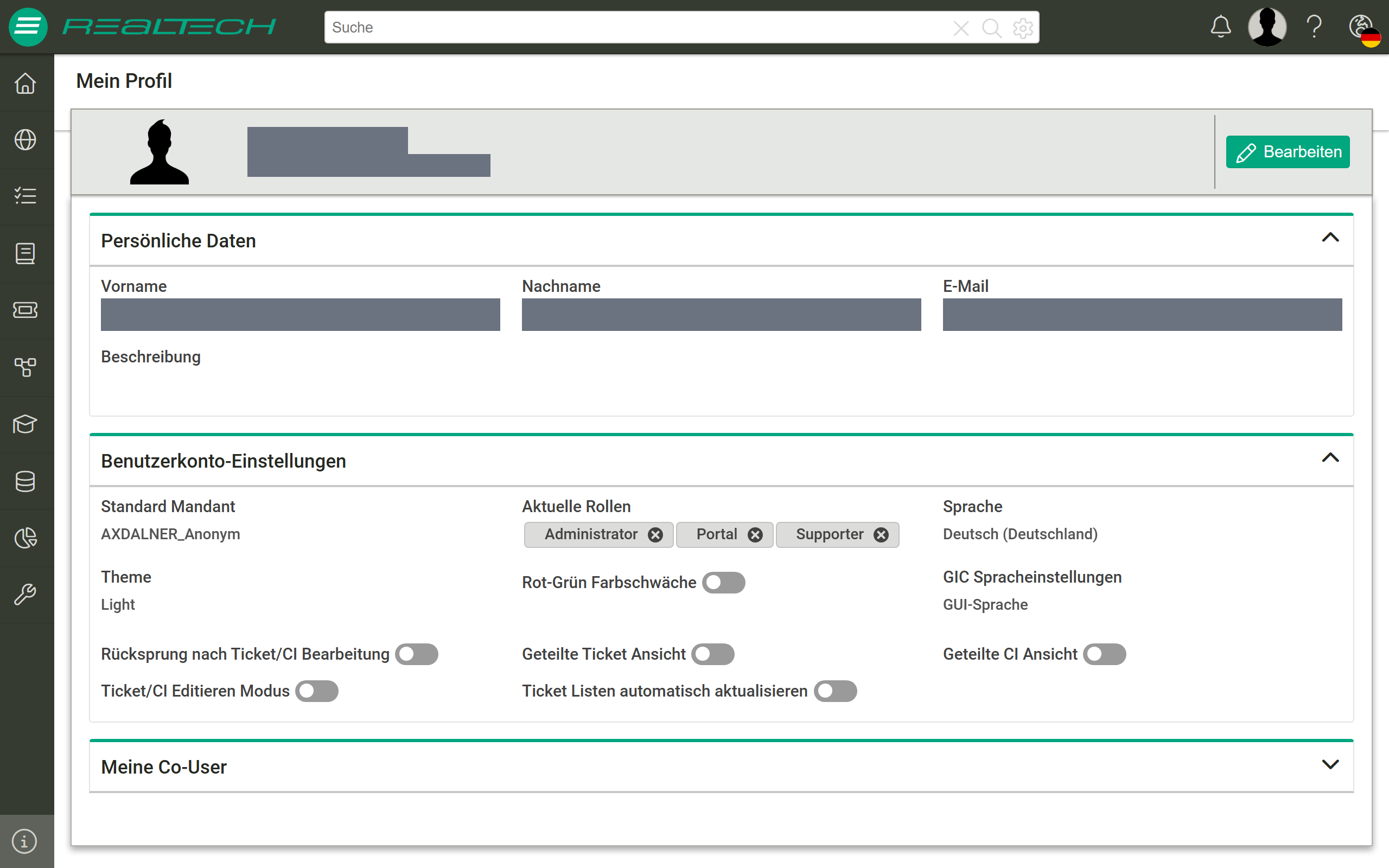Open the notifications bell

[x=1220, y=27]
